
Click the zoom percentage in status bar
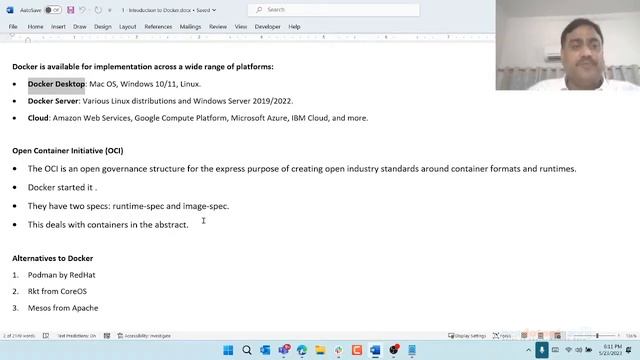[631, 336]
